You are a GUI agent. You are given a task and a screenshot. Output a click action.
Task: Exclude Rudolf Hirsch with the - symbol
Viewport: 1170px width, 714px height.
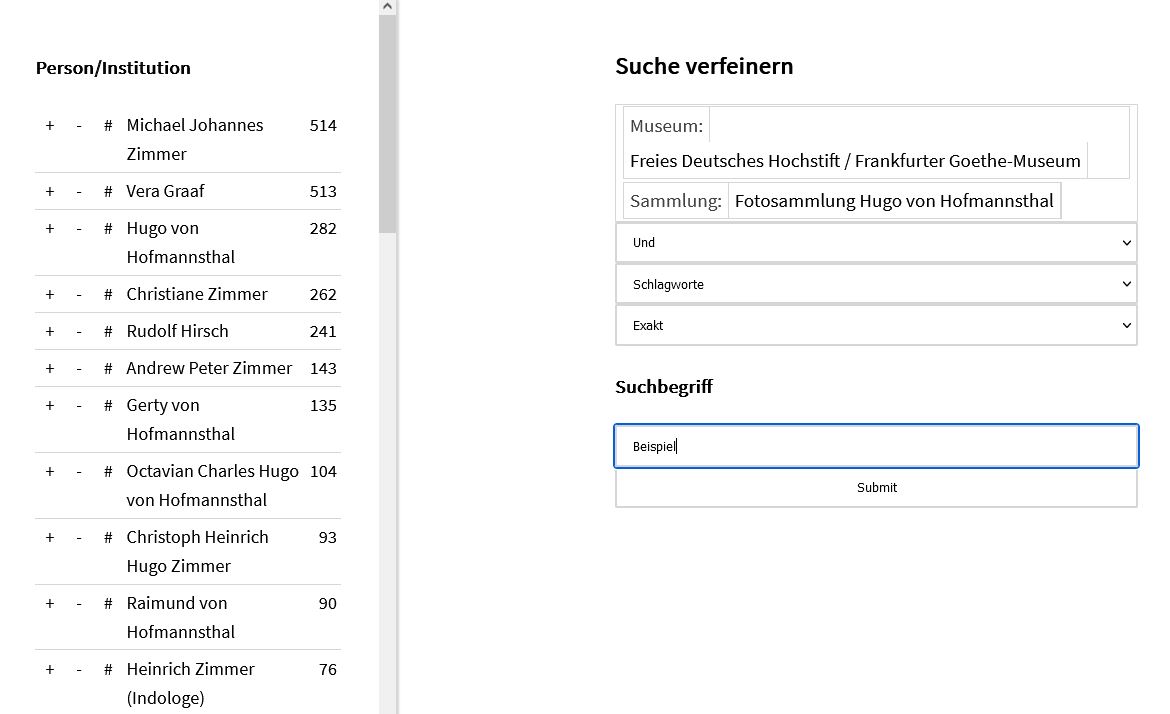click(79, 331)
